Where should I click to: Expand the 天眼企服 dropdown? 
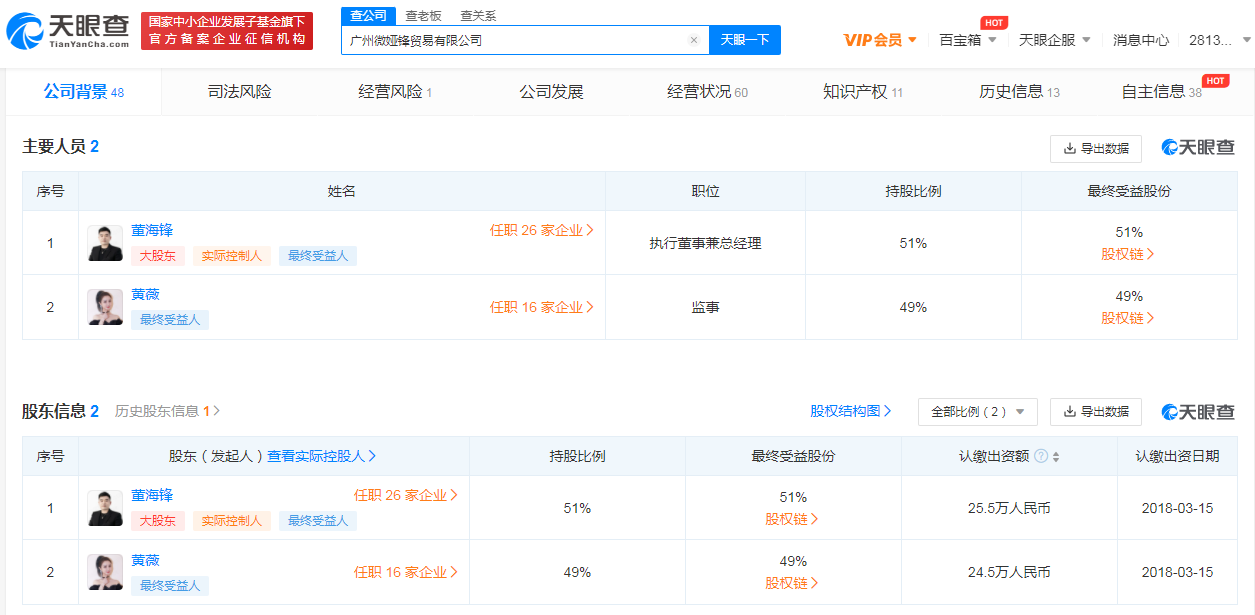[x=1054, y=40]
